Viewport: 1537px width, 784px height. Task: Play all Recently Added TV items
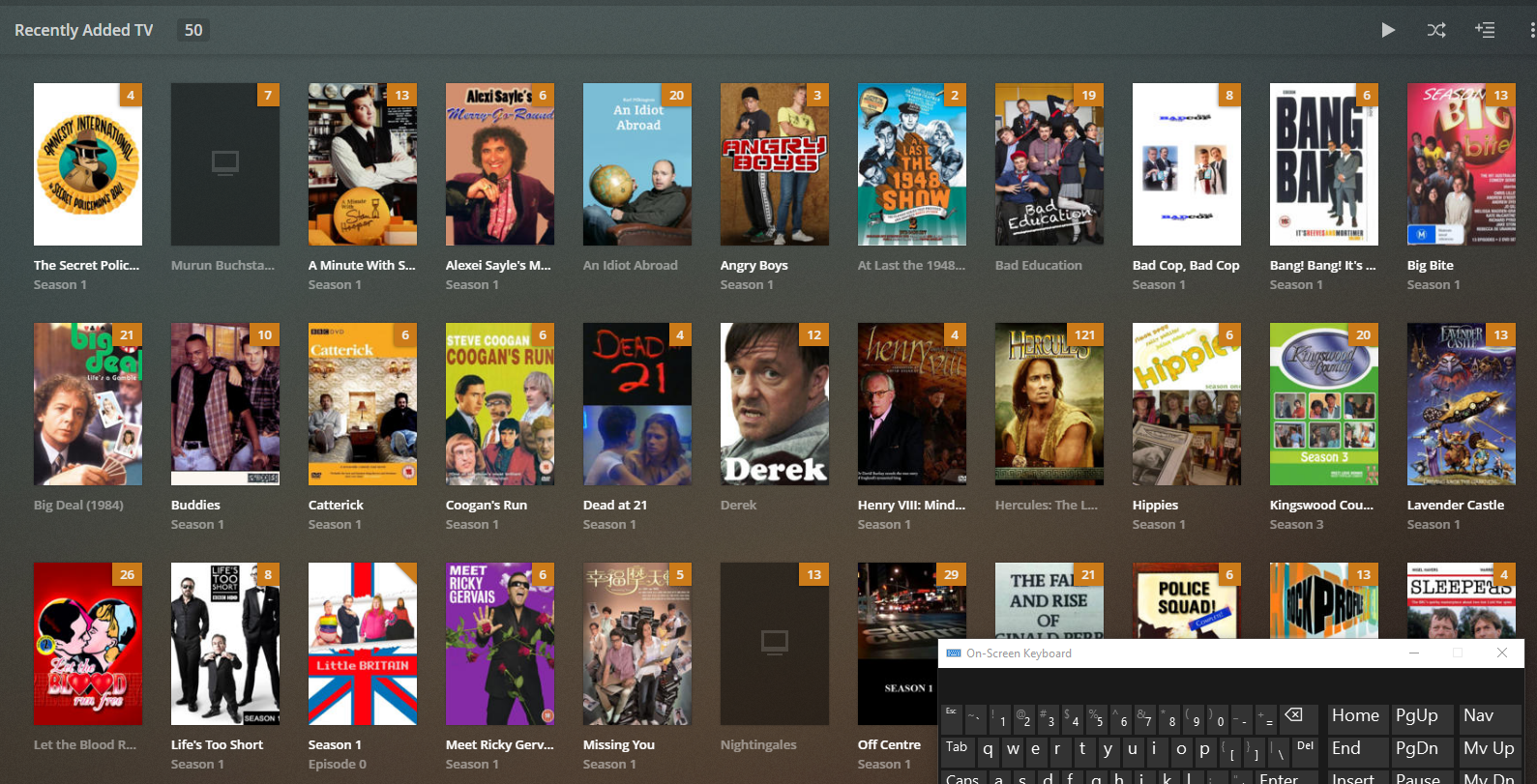1388,30
